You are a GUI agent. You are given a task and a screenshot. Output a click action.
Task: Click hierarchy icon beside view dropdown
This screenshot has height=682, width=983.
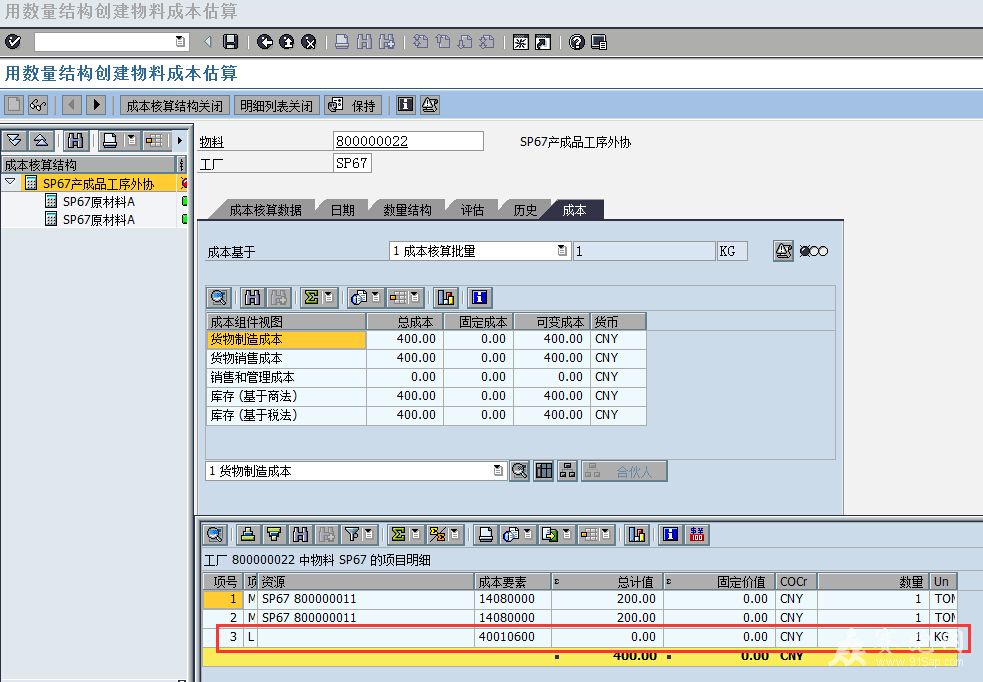(x=567, y=470)
